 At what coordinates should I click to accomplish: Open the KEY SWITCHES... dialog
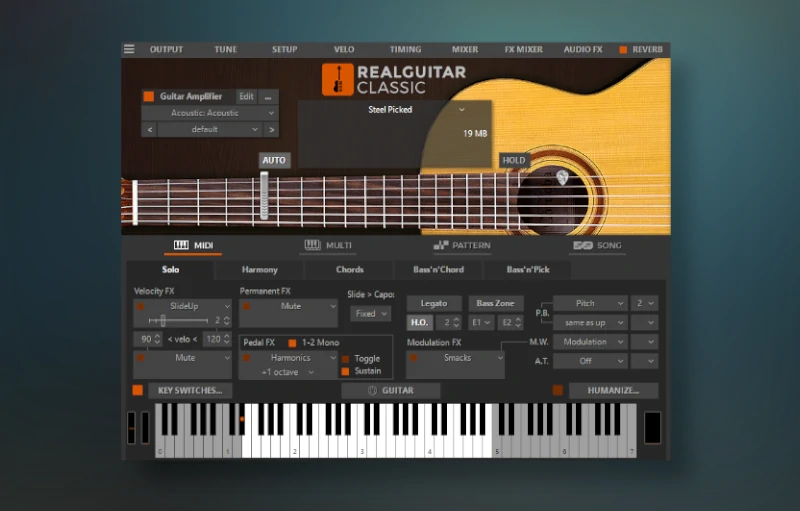(x=190, y=391)
